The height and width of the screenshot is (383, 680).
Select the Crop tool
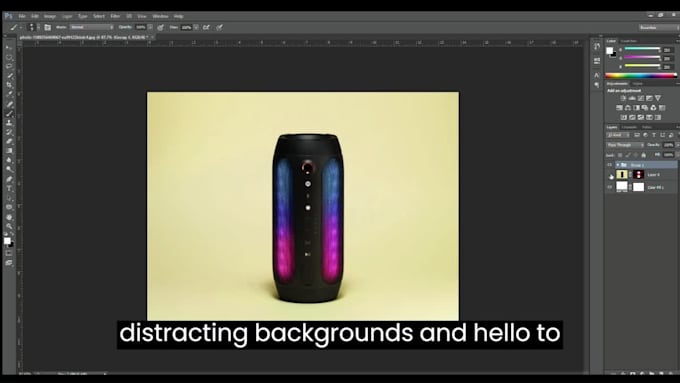pyautogui.click(x=9, y=85)
